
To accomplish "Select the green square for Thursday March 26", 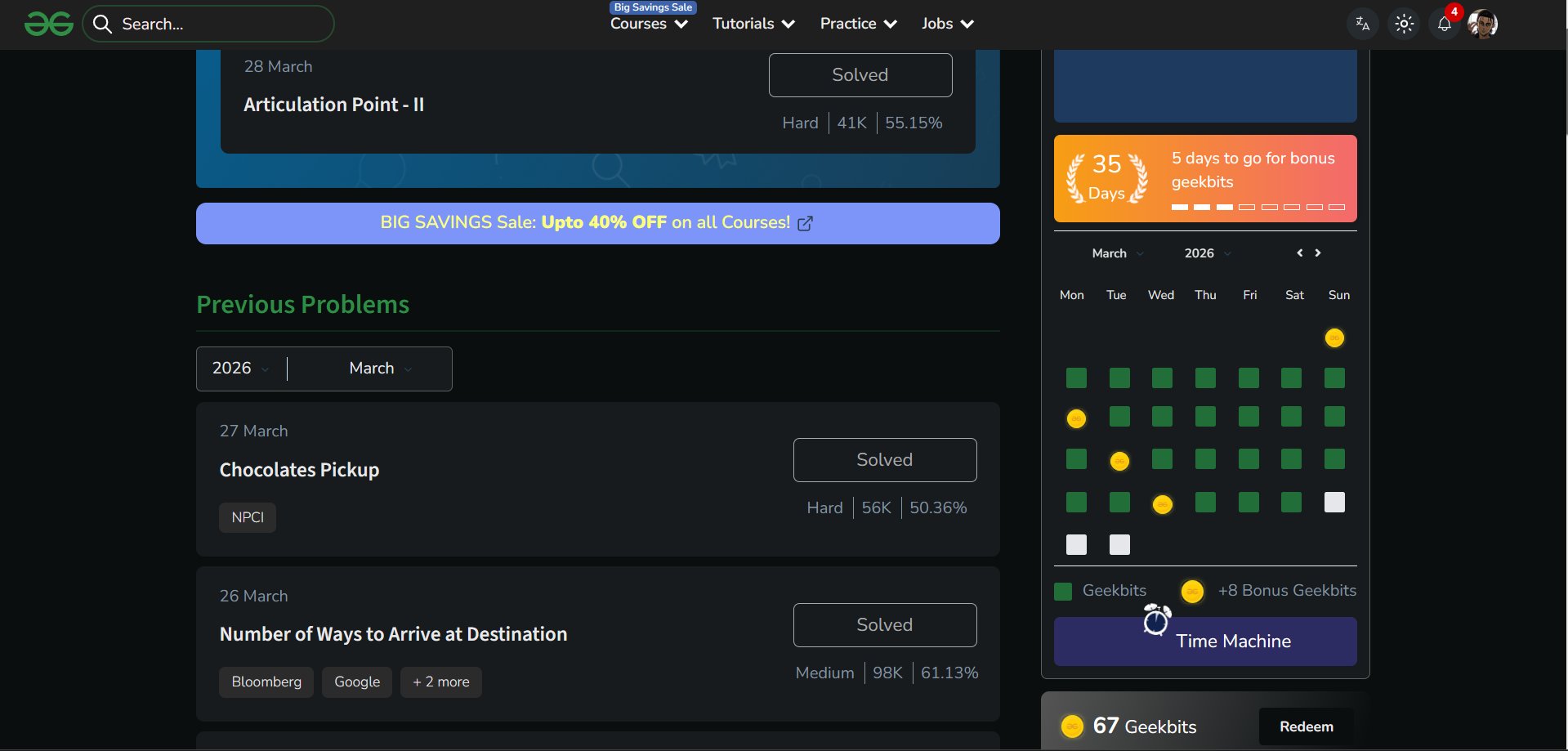I will [x=1205, y=502].
